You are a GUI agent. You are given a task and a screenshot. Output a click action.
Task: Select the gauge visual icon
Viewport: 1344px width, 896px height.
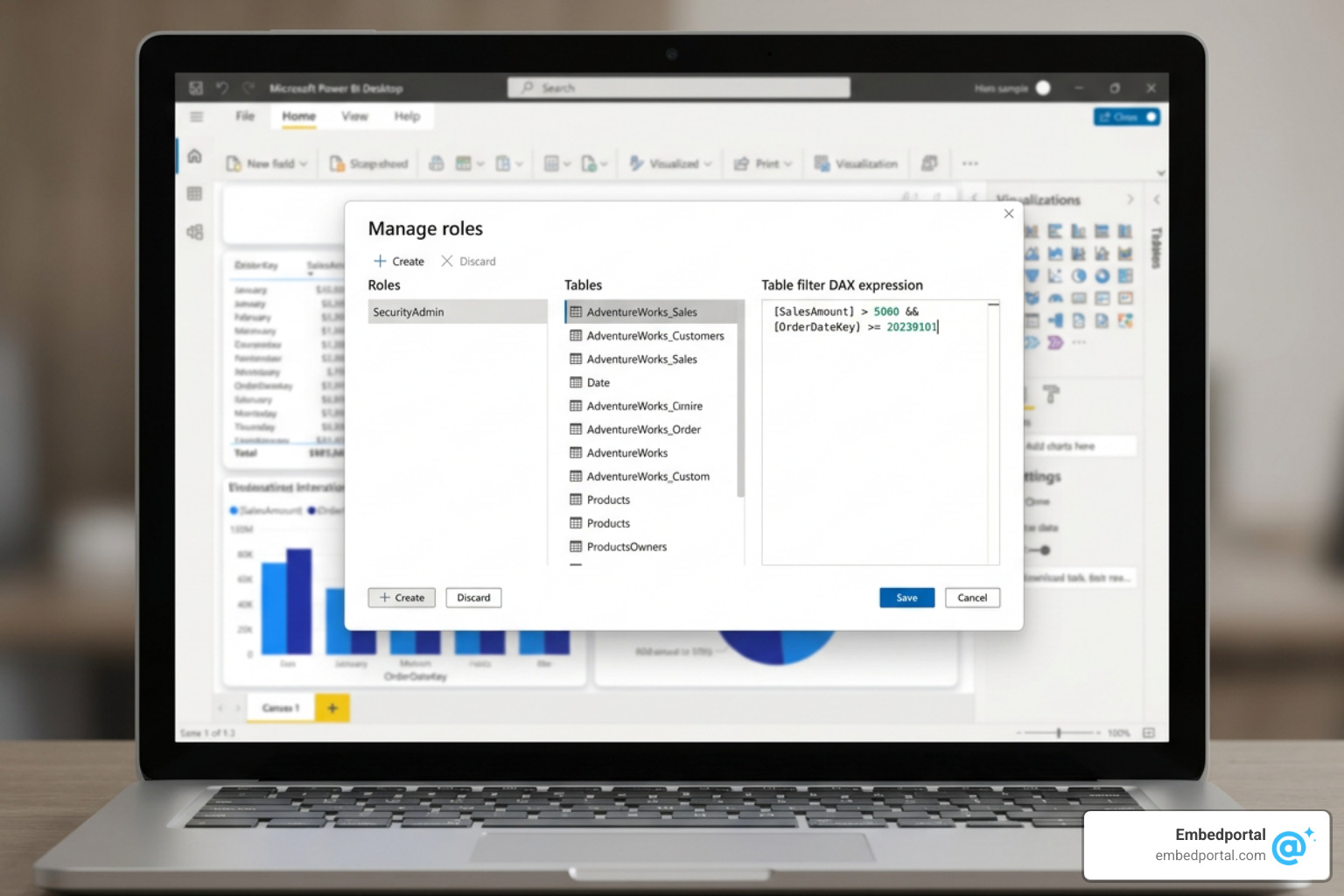click(x=1055, y=298)
